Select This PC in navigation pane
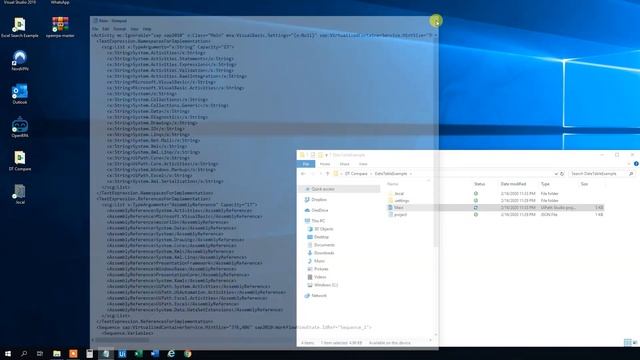This screenshot has height=360, width=640. click(318, 221)
